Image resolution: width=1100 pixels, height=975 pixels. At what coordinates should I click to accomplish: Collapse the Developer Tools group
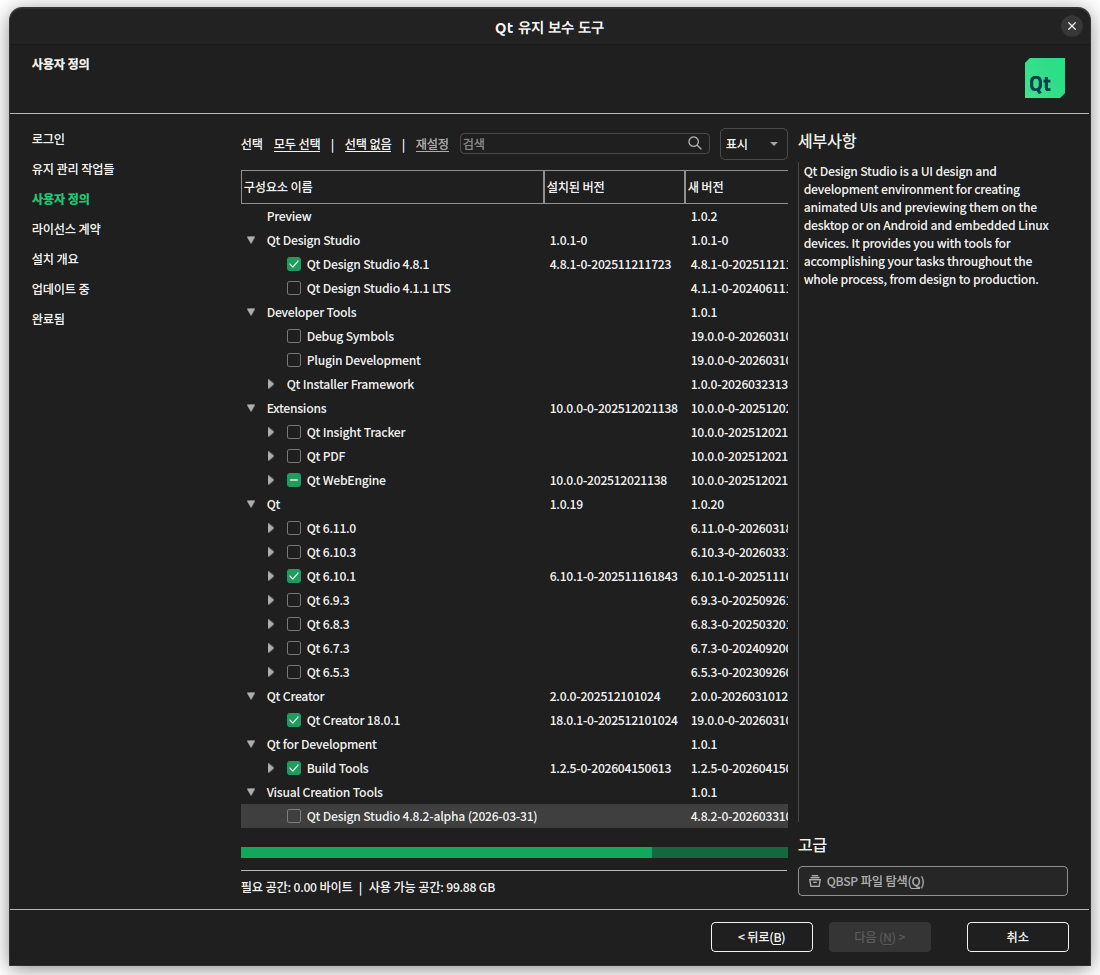tap(251, 312)
